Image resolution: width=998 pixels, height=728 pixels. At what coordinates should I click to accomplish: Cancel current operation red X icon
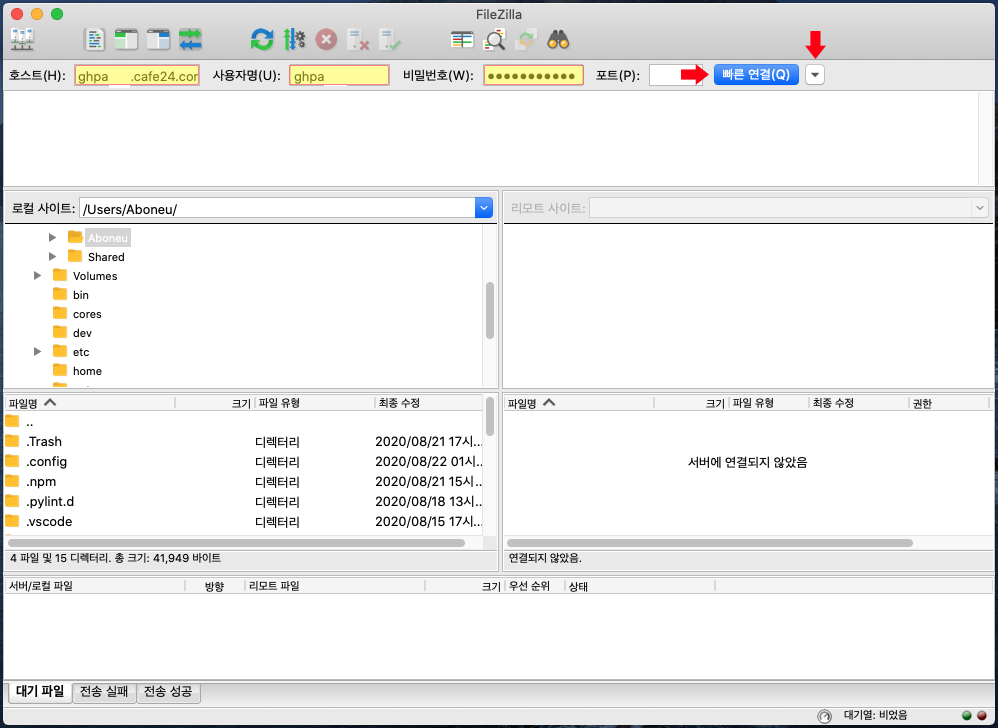click(326, 40)
